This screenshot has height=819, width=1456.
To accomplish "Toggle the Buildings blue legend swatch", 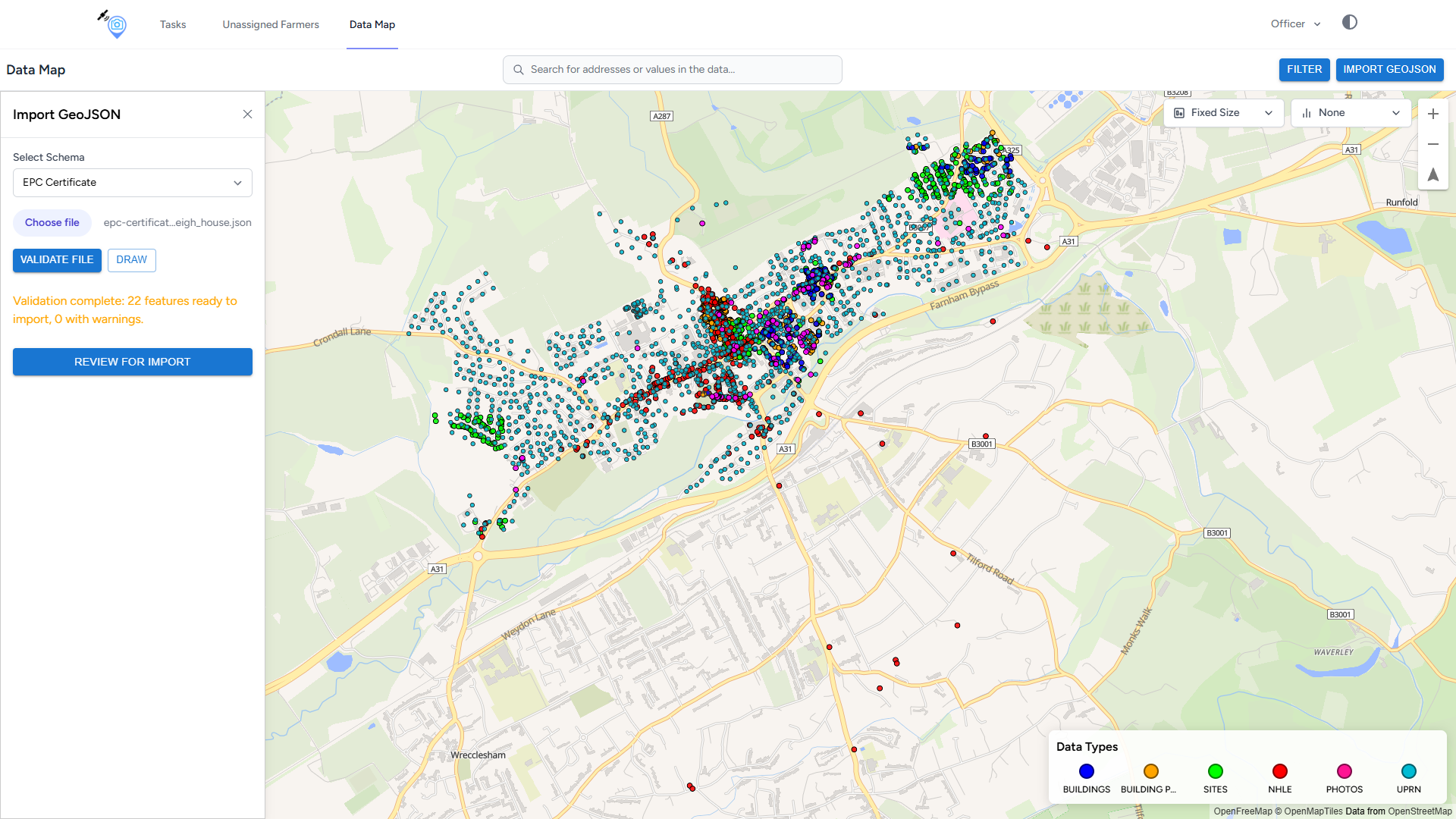I will click(1086, 771).
